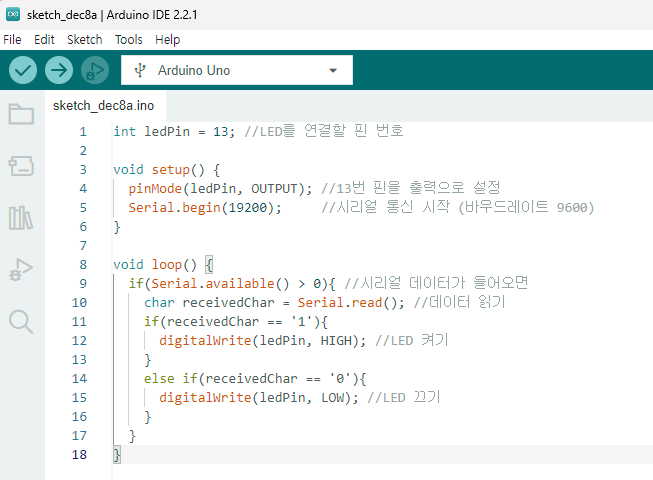Viewport: 653px width, 480px height.
Task: Open the Tools menu
Action: click(x=129, y=40)
